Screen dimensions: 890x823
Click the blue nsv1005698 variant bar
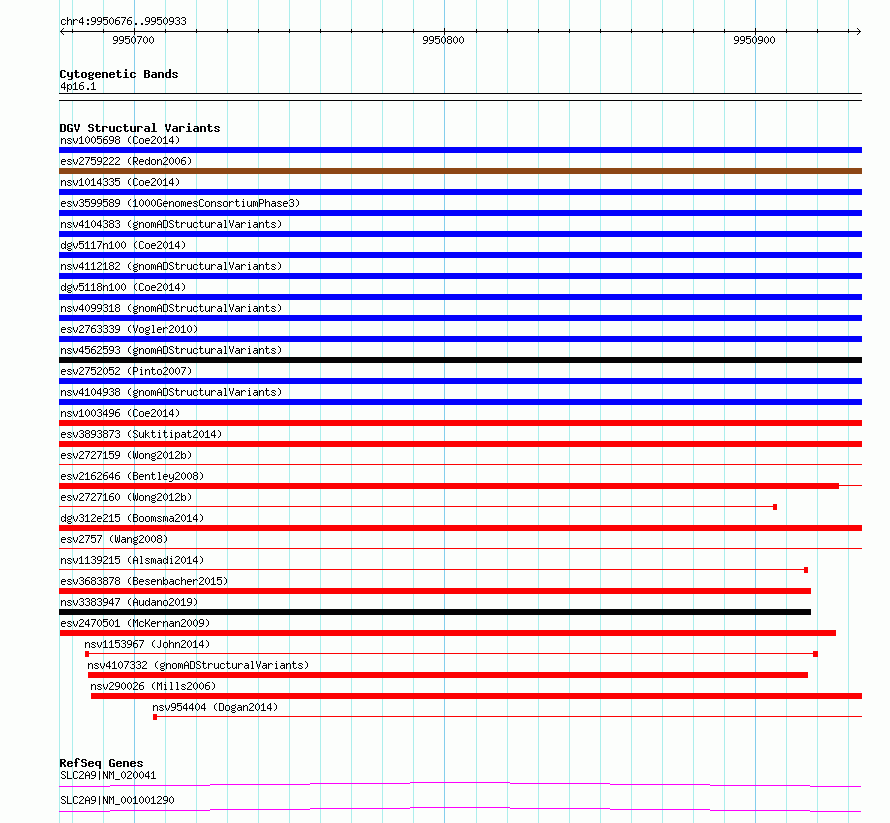click(x=460, y=150)
